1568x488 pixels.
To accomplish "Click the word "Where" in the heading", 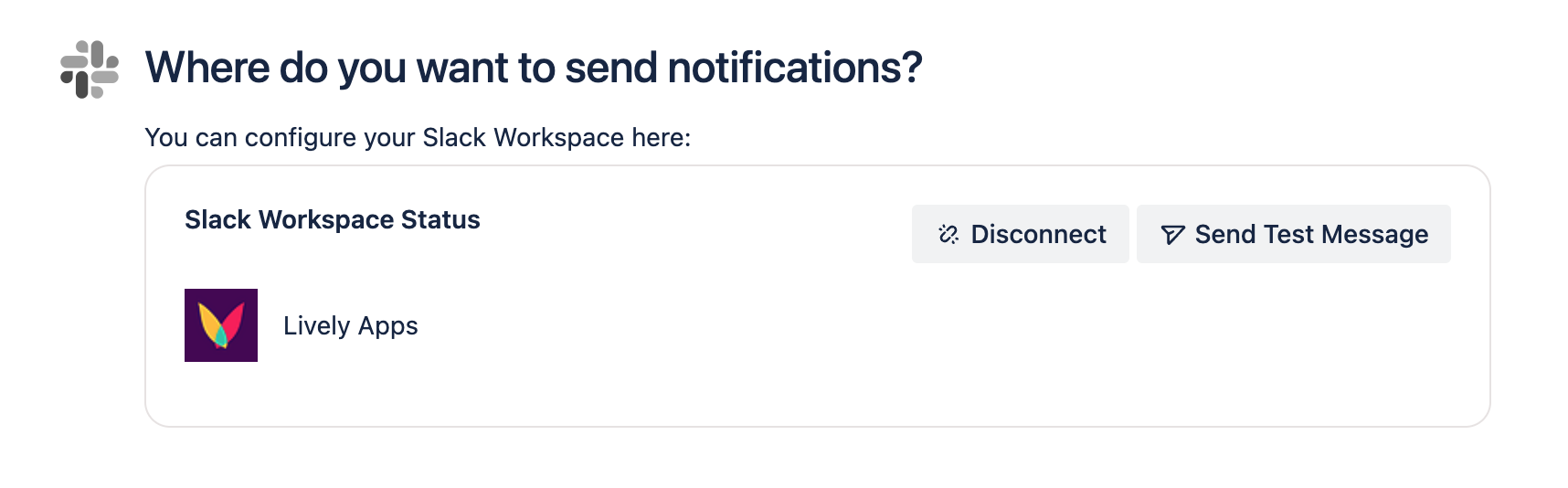I will [x=207, y=68].
